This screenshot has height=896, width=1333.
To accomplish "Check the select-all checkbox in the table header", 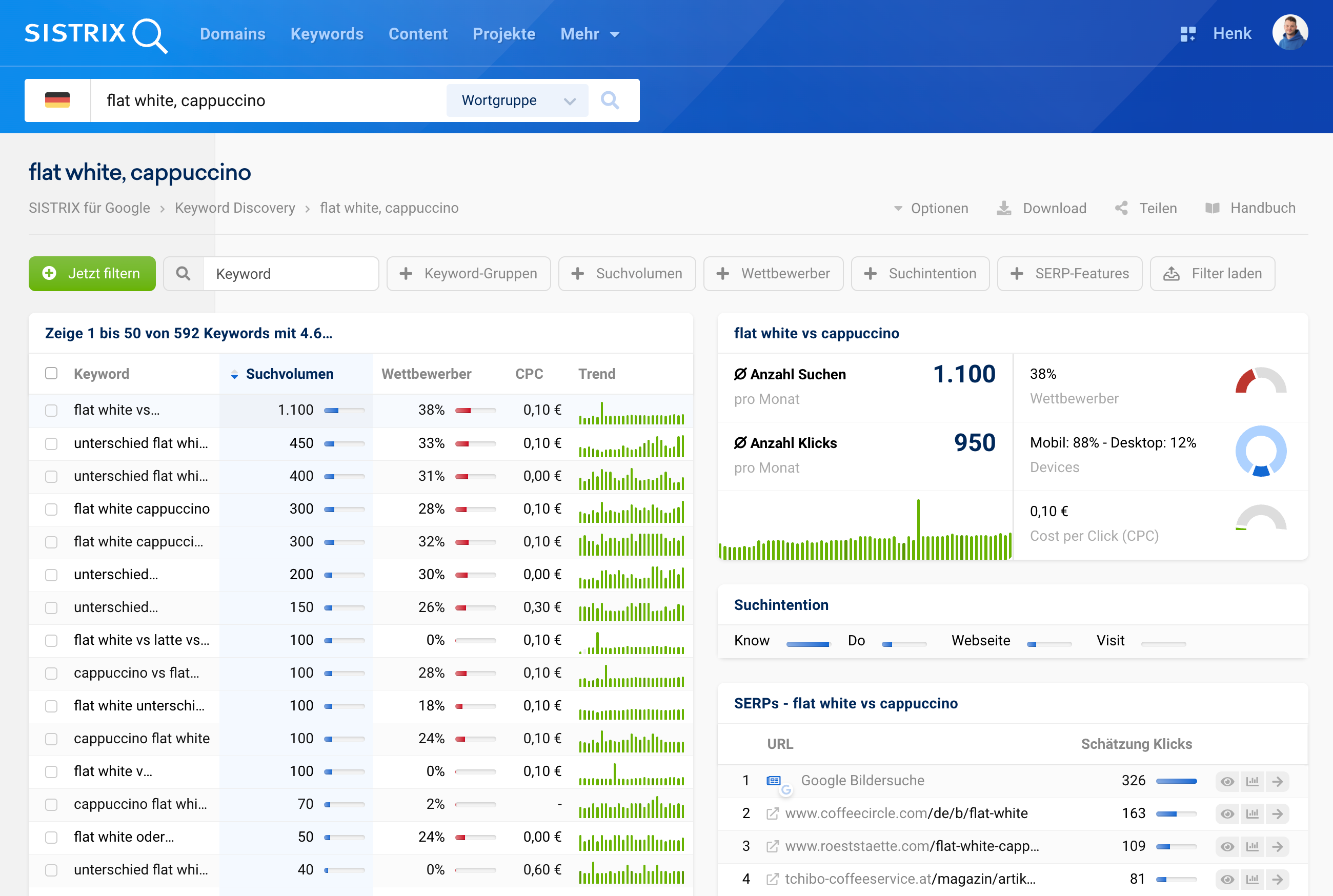I will click(x=51, y=373).
